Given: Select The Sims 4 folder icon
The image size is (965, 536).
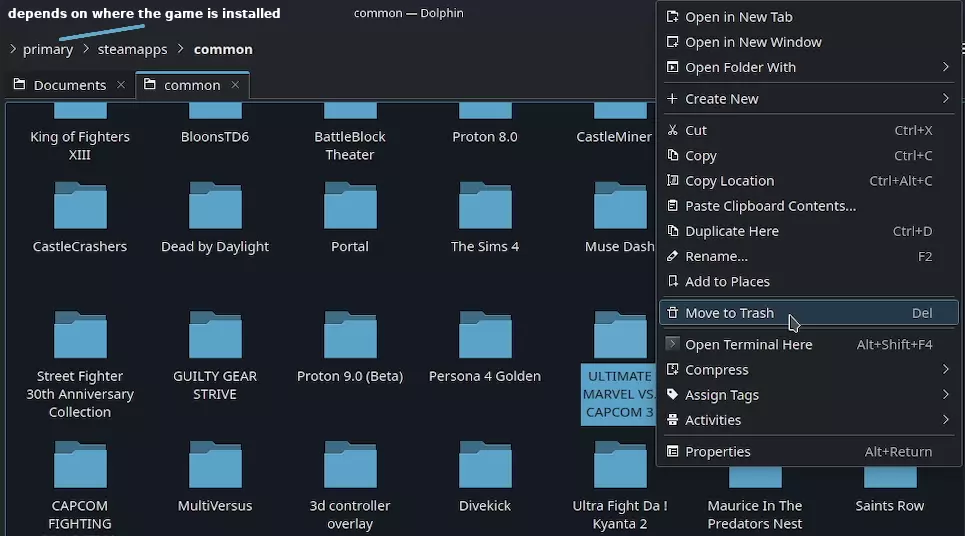Looking at the screenshot, I should [x=485, y=206].
